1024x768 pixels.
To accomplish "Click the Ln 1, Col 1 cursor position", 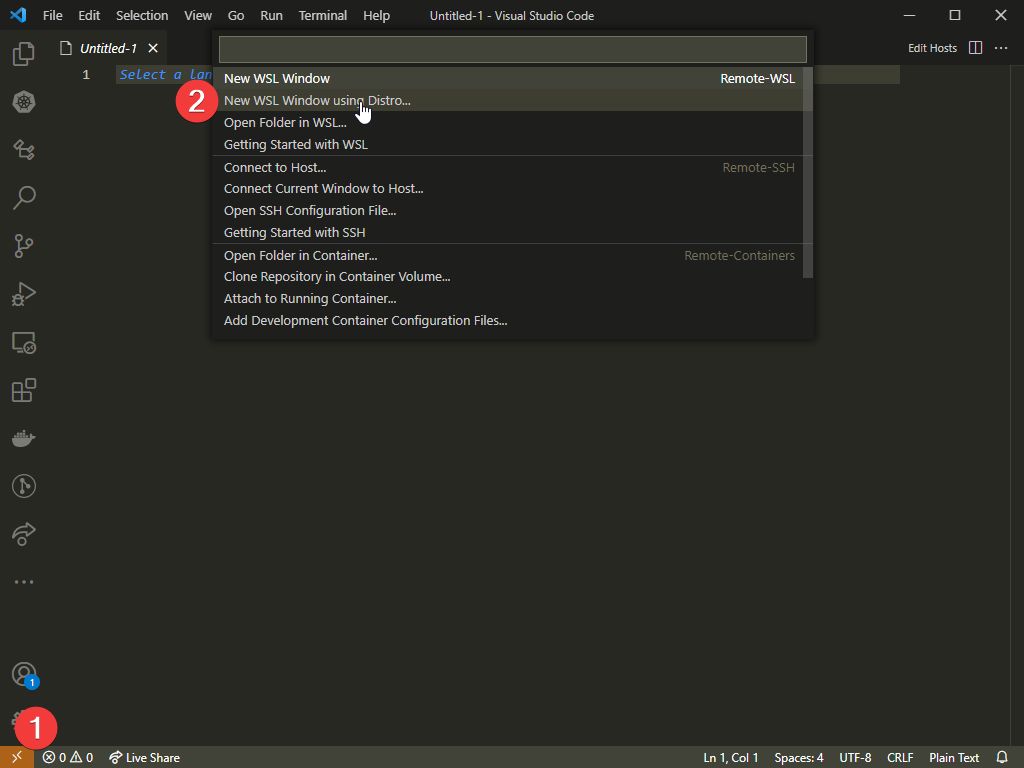I will [730, 758].
